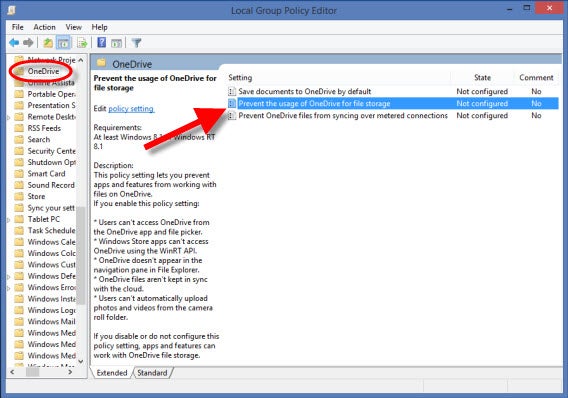The width and height of the screenshot is (568, 398).
Task: Toggle the Show/Hide Action Pane icon
Action: [116, 43]
